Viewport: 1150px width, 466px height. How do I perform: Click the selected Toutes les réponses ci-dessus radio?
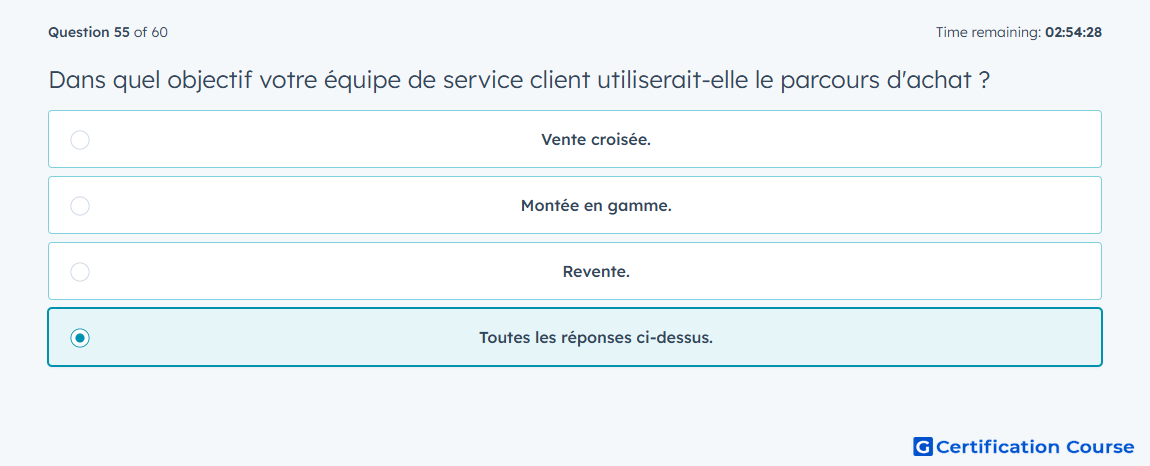80,338
